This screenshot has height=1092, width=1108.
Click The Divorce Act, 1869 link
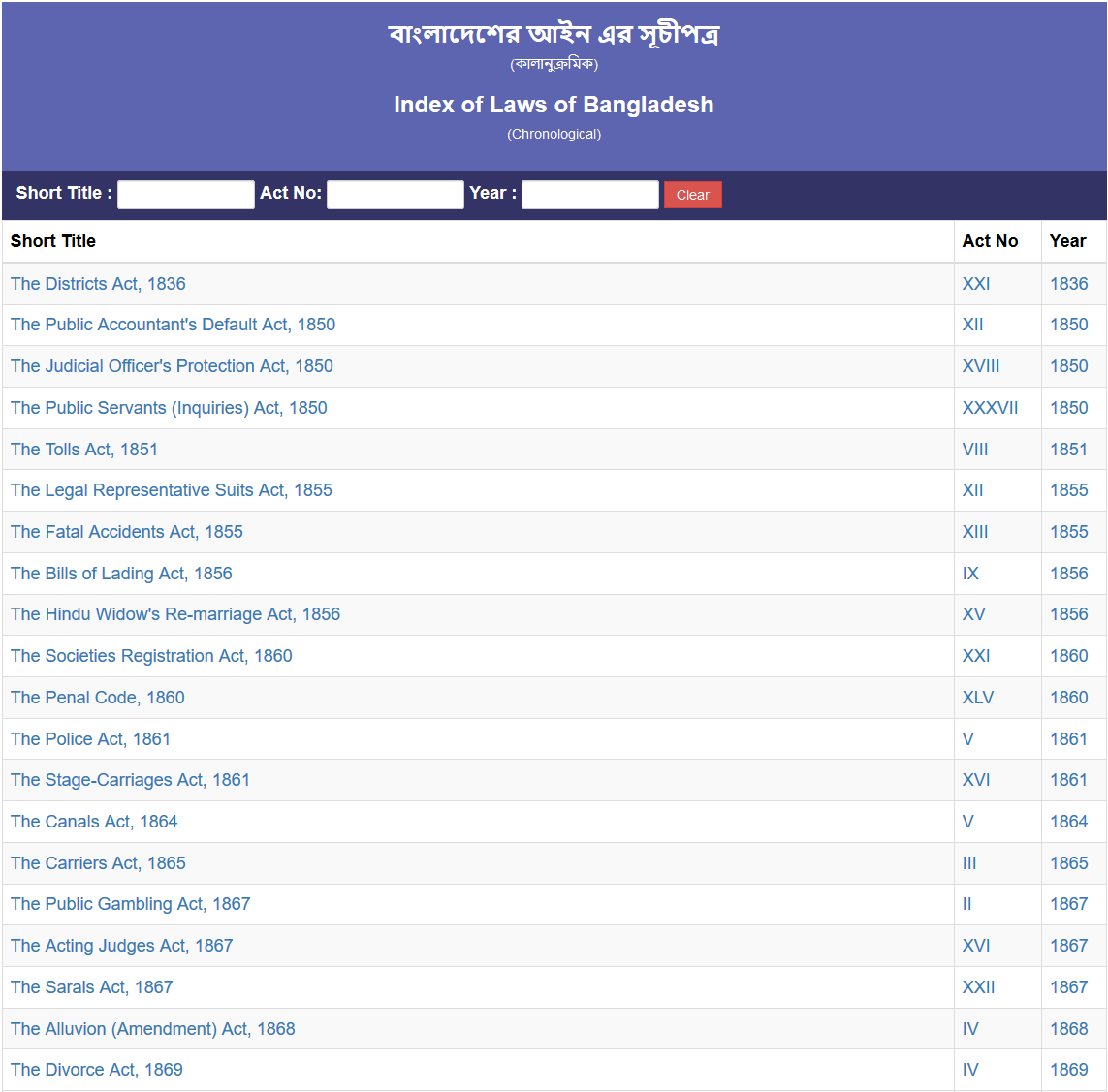coord(97,1070)
